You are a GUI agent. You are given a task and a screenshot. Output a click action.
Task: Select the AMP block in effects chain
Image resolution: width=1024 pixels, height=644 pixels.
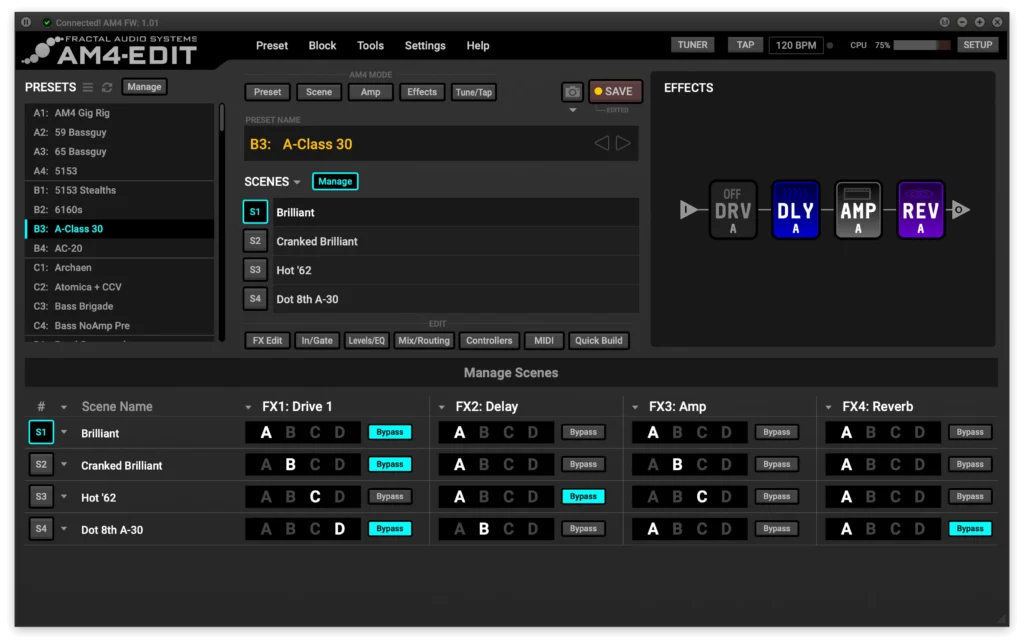coord(858,210)
